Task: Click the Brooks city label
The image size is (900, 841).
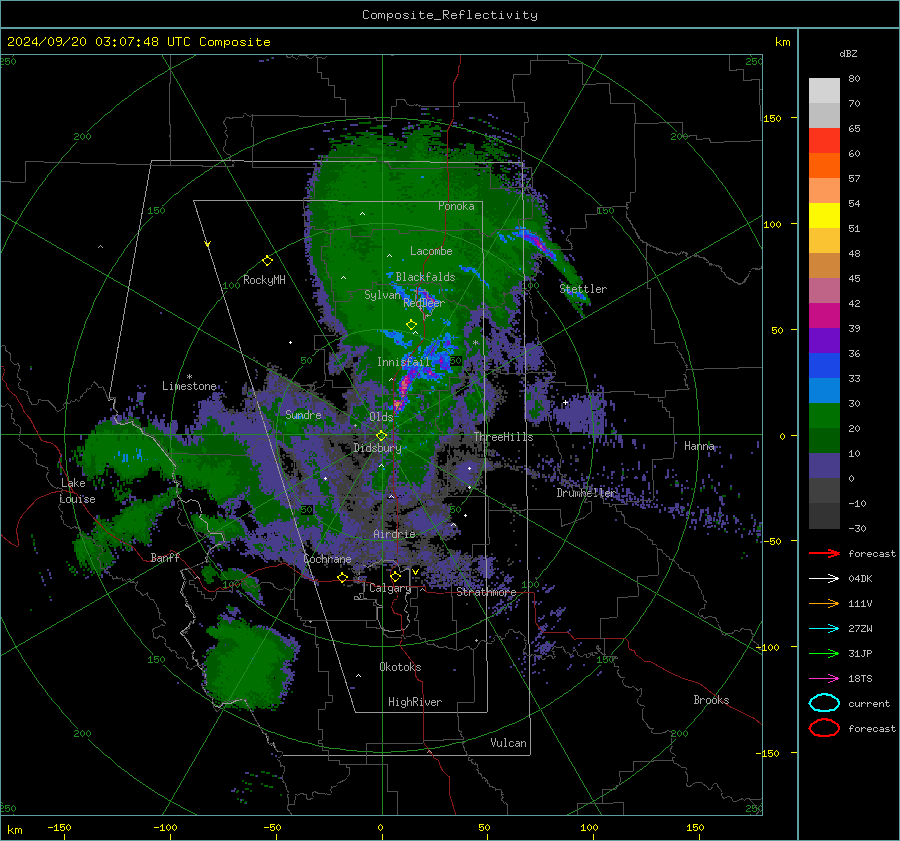Action: (x=711, y=700)
